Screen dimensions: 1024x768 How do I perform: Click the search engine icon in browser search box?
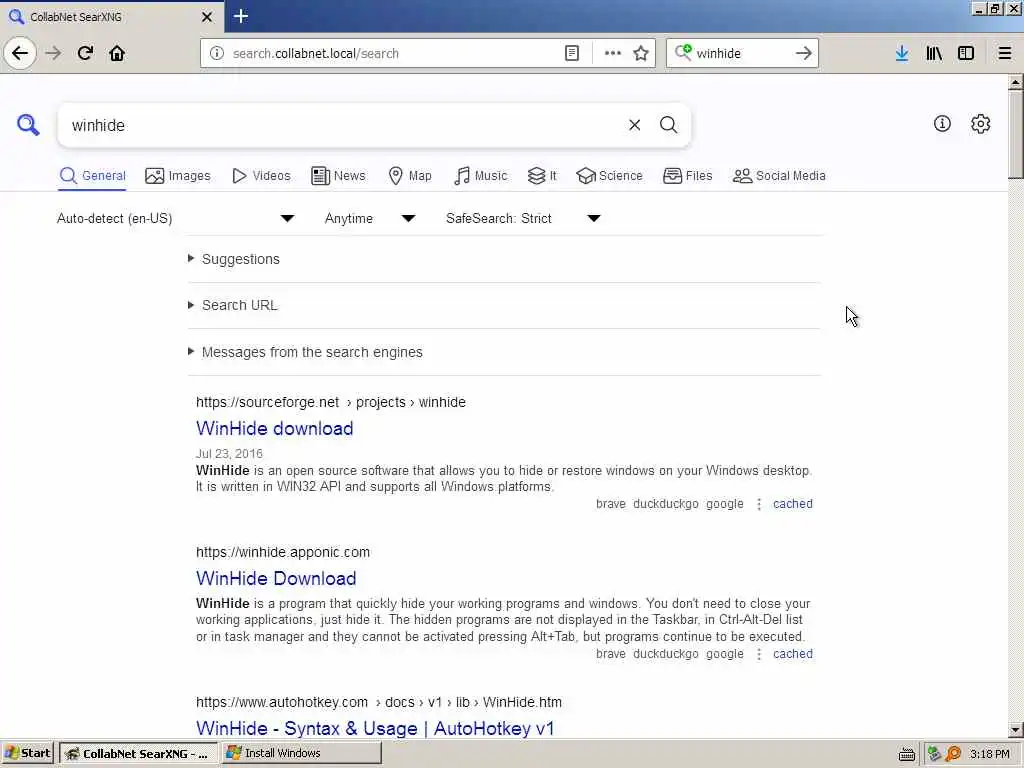[683, 52]
